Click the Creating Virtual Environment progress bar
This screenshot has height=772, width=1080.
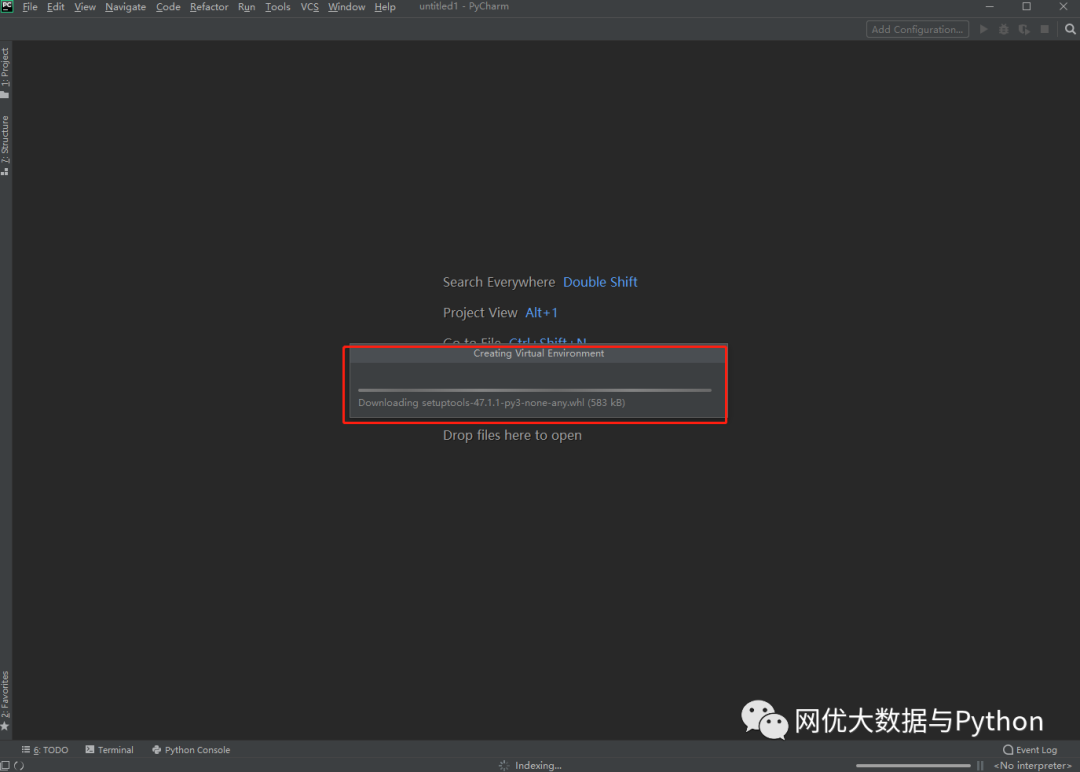point(534,390)
